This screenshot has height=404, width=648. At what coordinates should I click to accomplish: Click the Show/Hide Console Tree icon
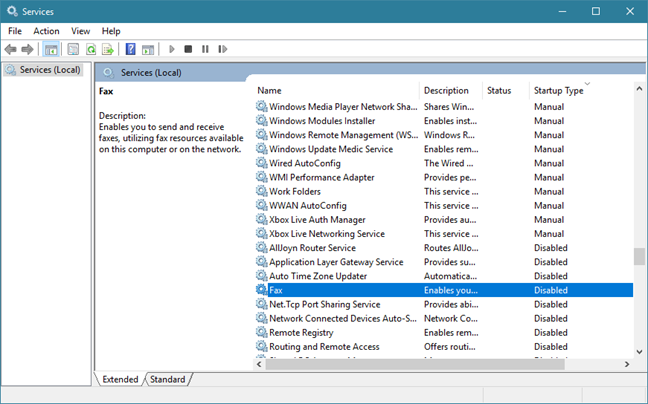(x=51, y=49)
